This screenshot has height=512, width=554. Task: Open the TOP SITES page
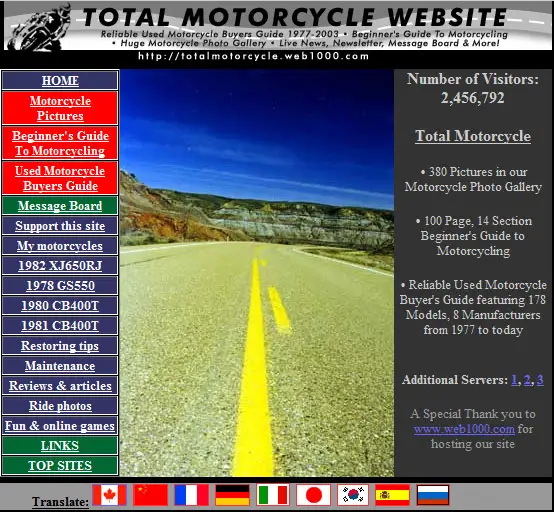pos(60,465)
